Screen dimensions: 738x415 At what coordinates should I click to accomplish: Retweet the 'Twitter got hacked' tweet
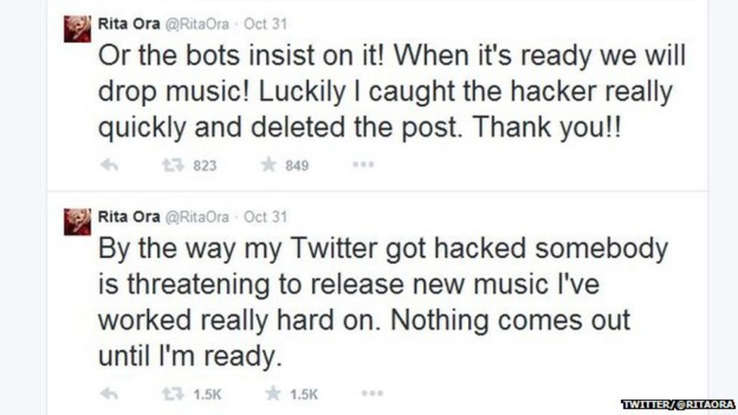(x=173, y=393)
